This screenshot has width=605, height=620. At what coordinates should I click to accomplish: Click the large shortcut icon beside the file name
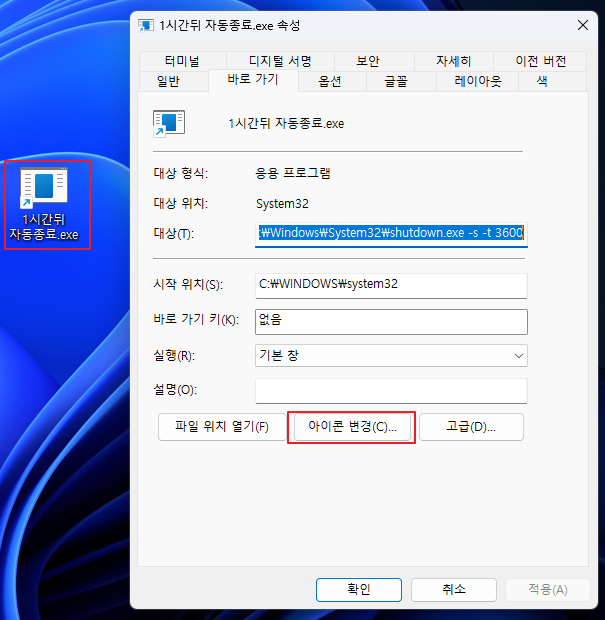(x=169, y=123)
